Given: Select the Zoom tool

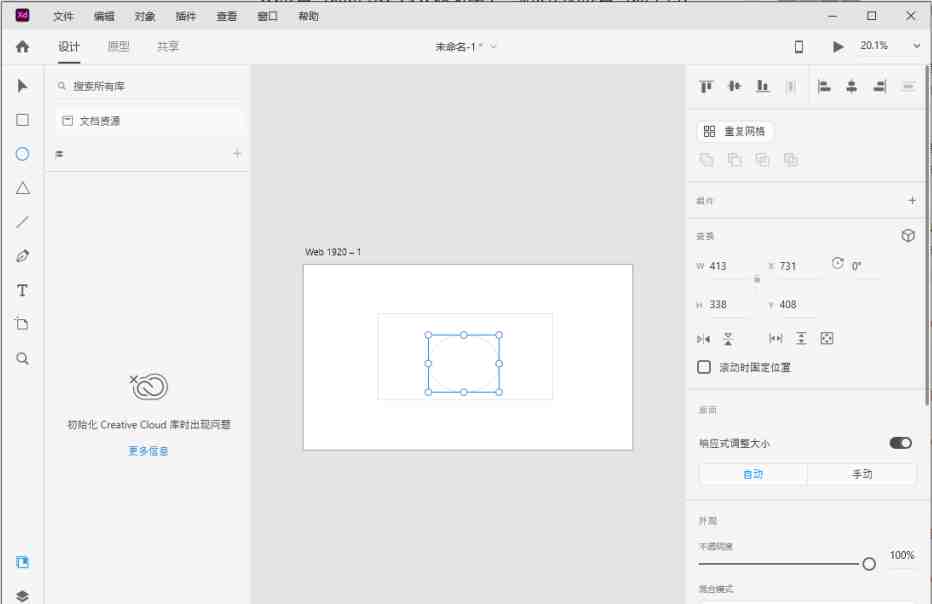Looking at the screenshot, I should [x=22, y=358].
